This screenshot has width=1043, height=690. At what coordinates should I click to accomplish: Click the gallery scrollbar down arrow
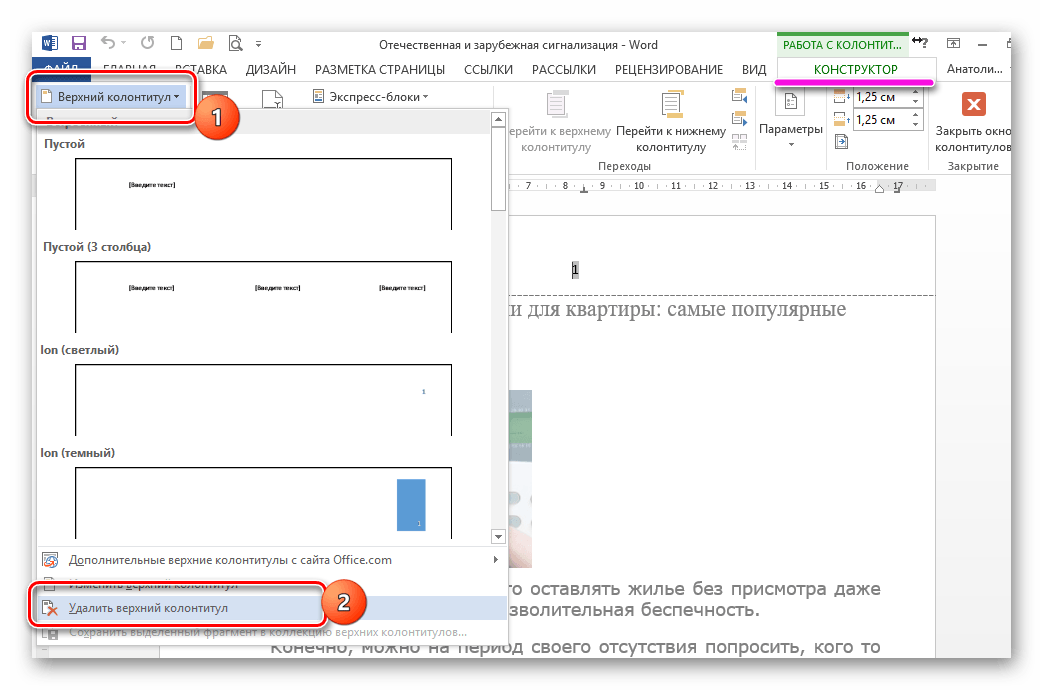pyautogui.click(x=498, y=537)
